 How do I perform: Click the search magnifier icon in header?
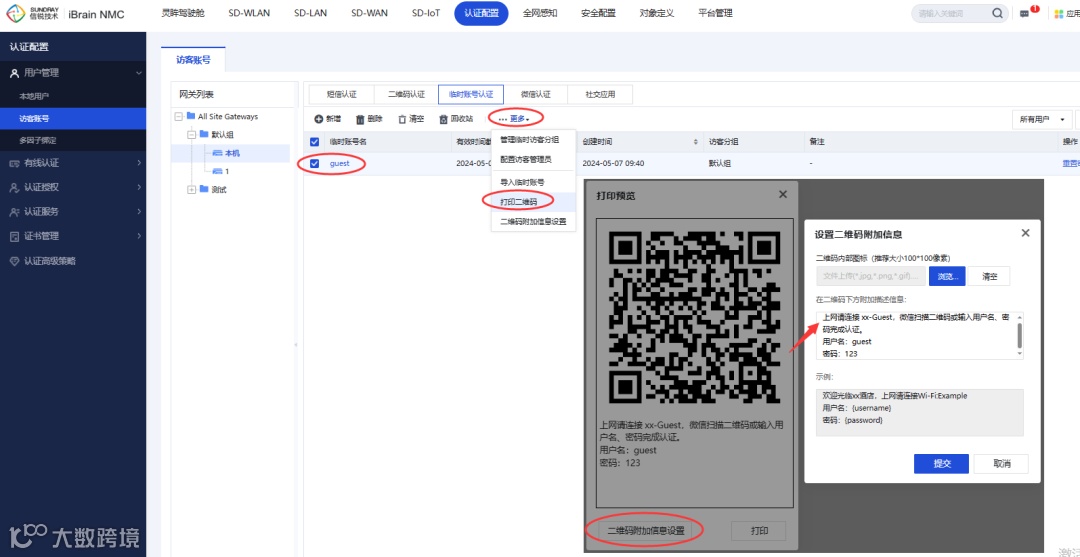[x=997, y=13]
